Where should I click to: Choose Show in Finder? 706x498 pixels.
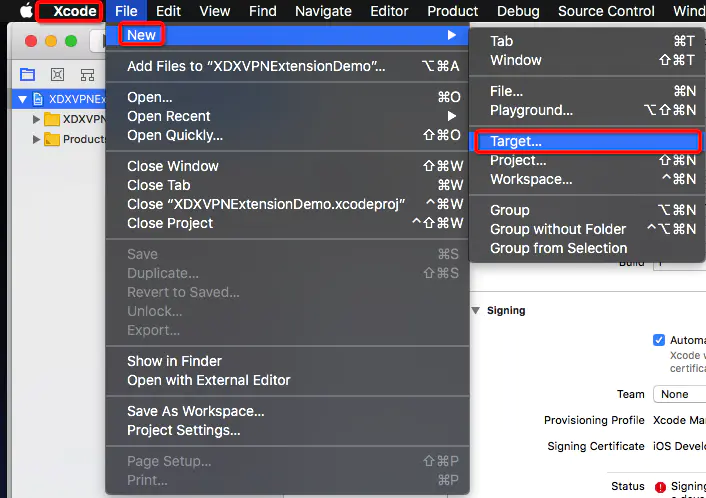(x=174, y=361)
